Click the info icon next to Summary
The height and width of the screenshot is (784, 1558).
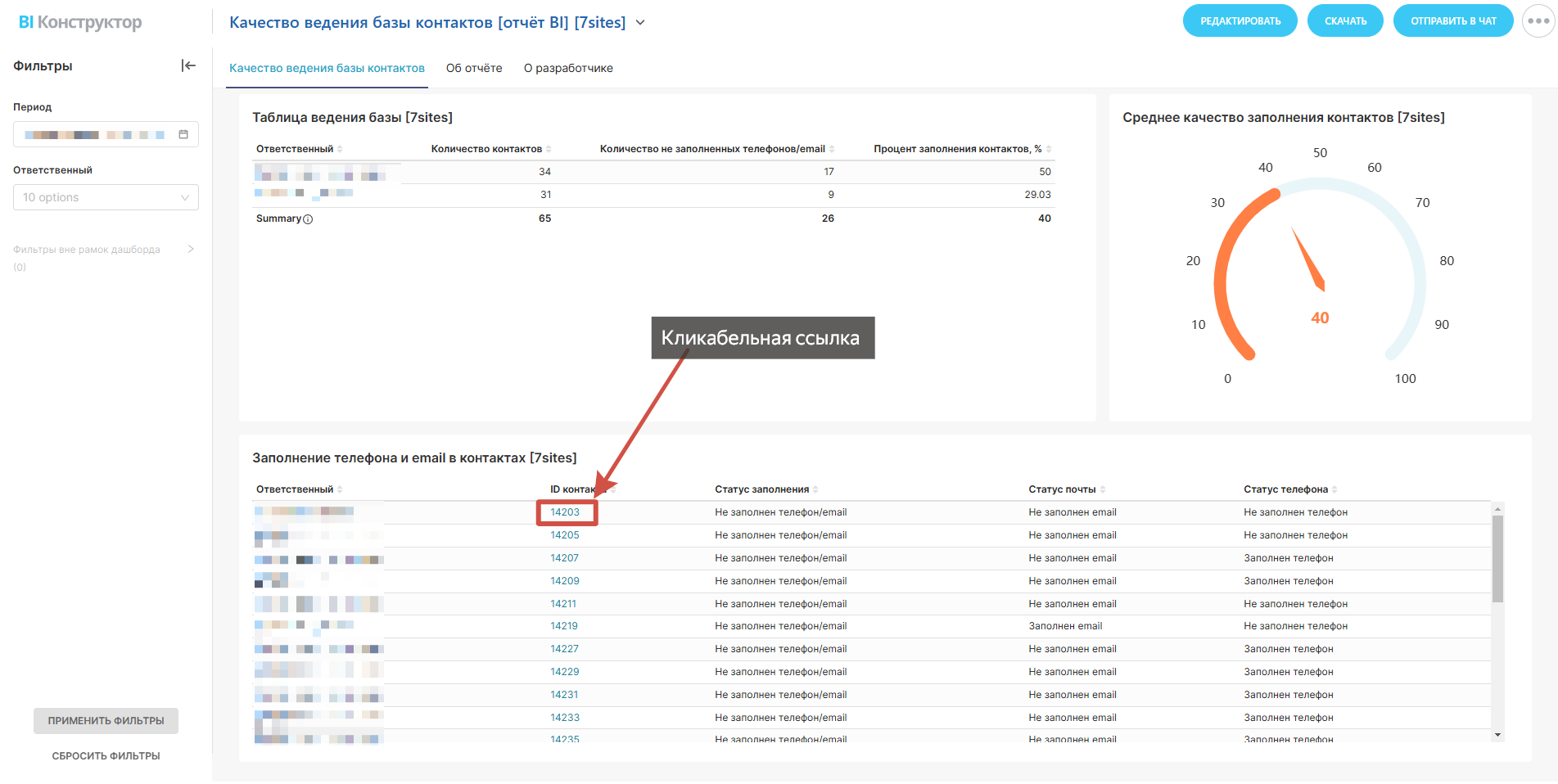pyautogui.click(x=308, y=219)
